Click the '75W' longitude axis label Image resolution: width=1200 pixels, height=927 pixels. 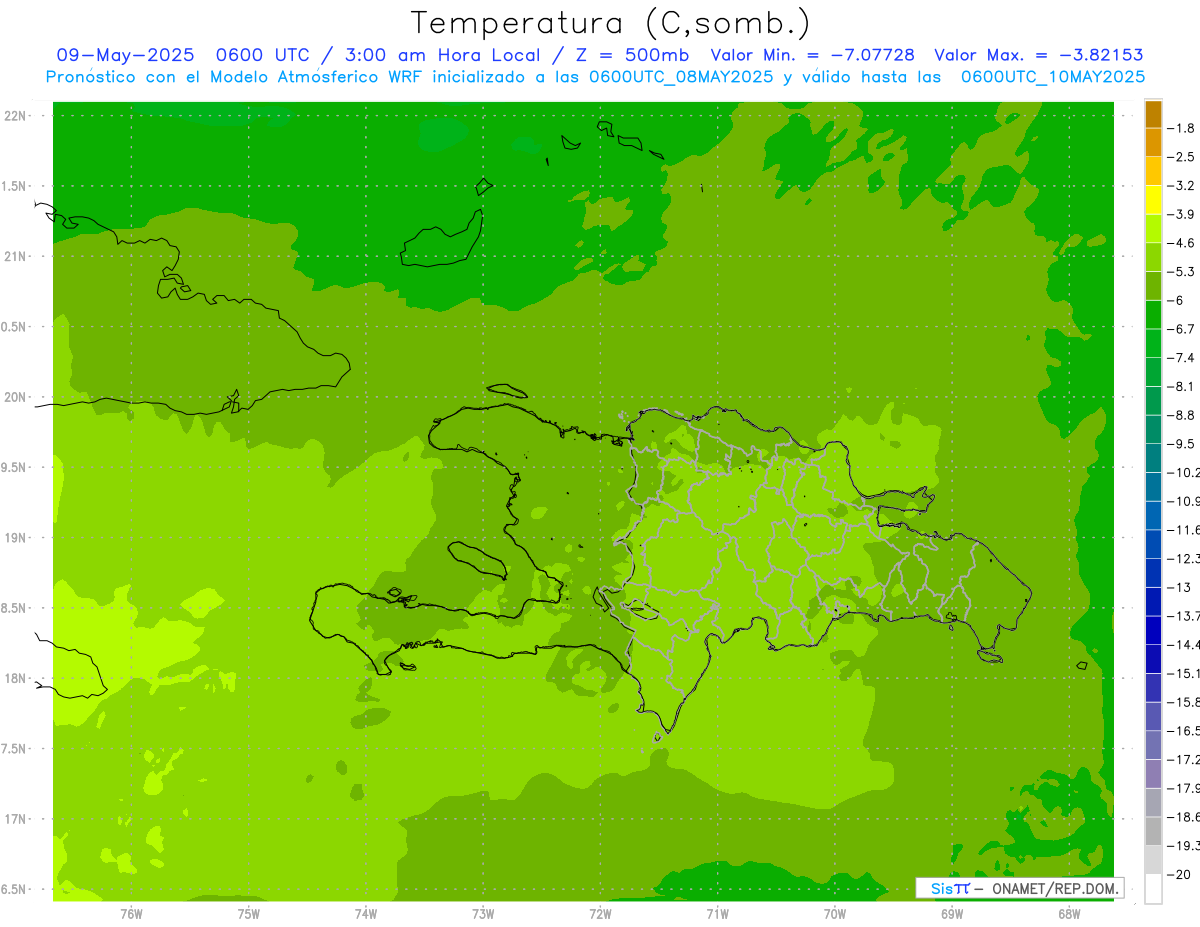[x=248, y=913]
